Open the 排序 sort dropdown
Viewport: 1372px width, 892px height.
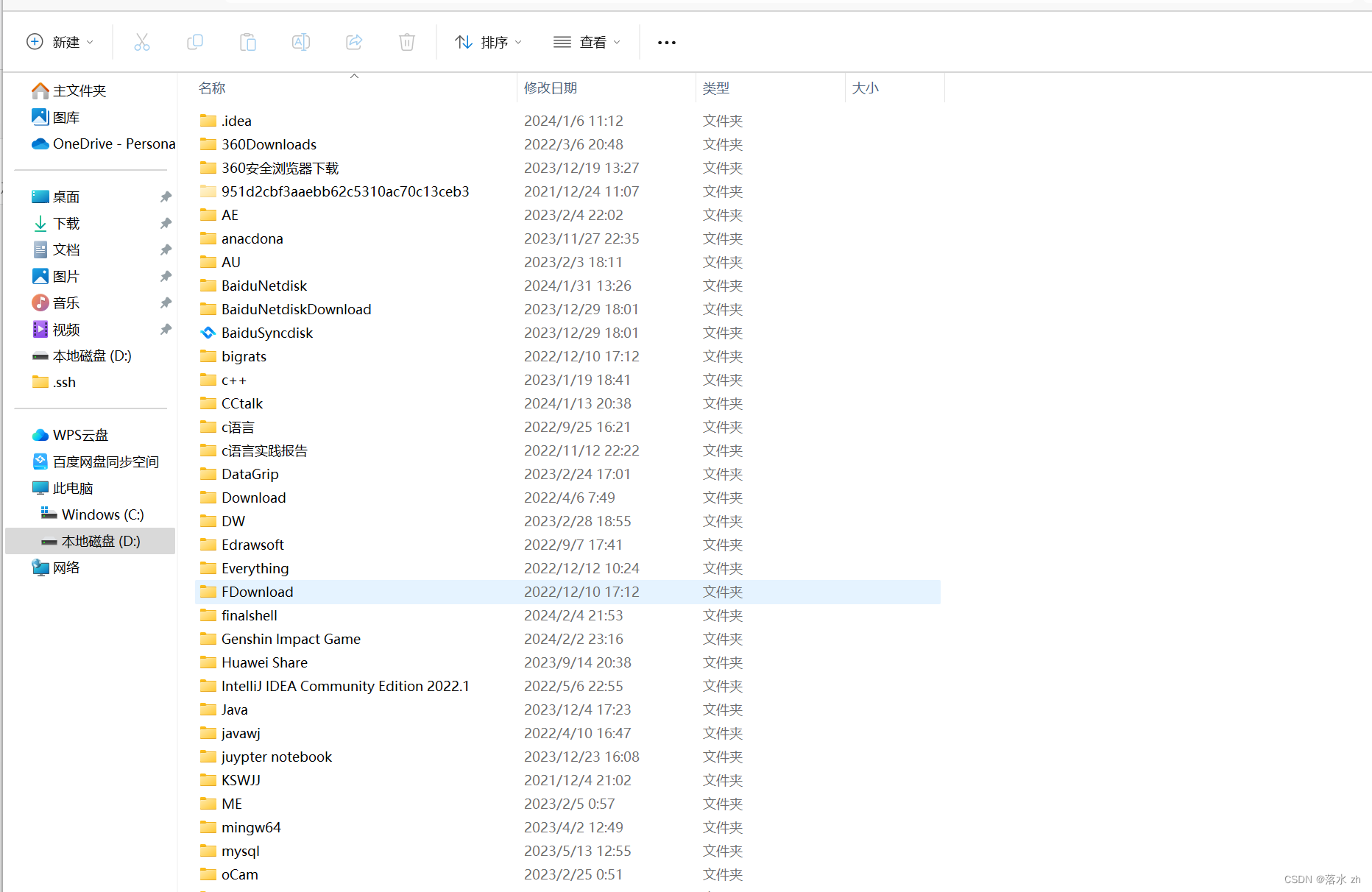(x=488, y=42)
